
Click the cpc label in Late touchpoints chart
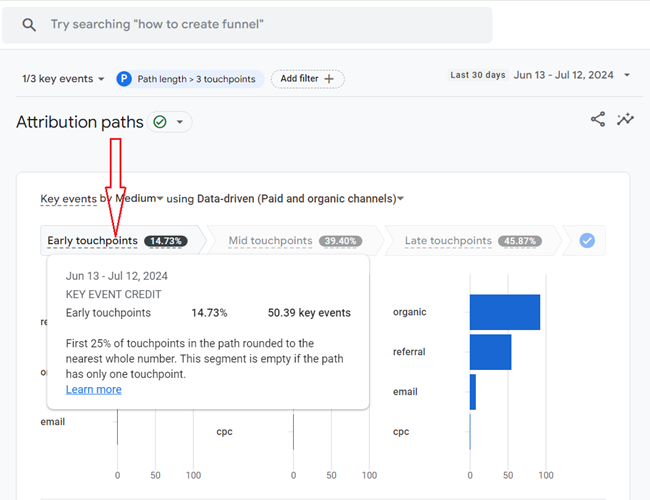[x=401, y=432]
